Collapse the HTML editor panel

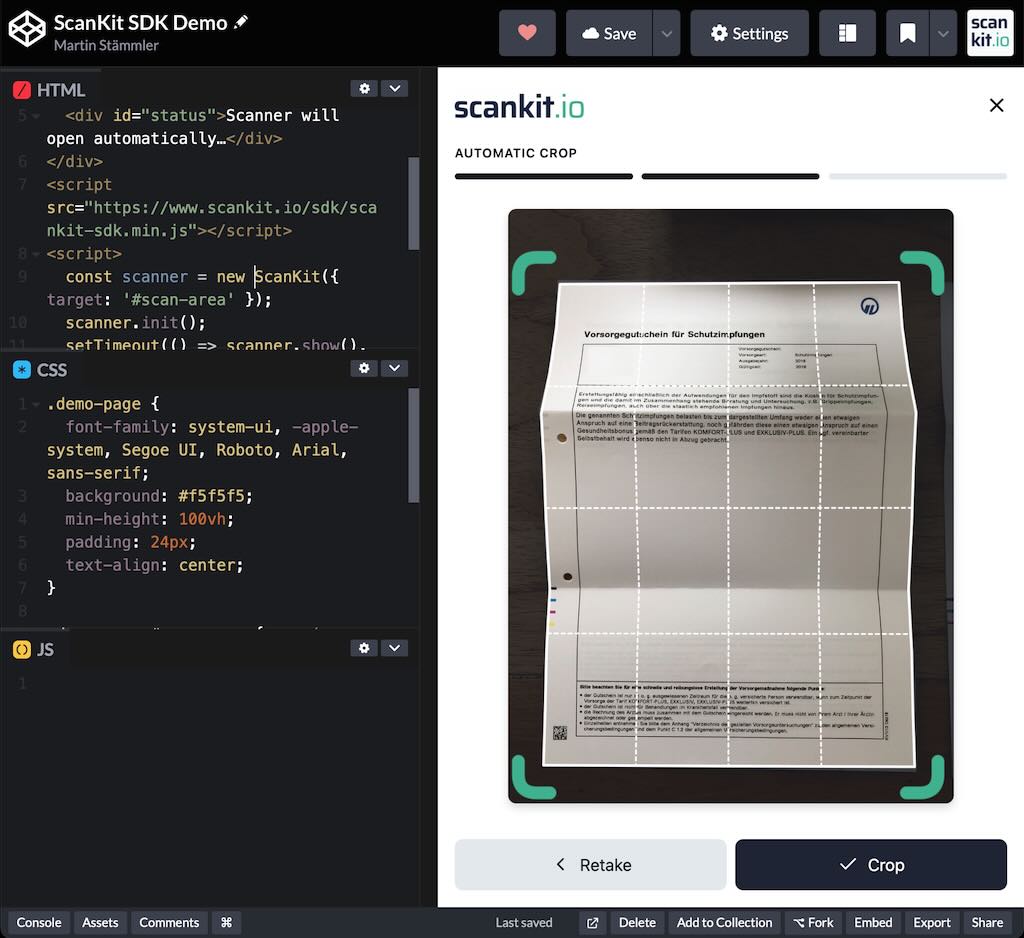tap(394, 88)
